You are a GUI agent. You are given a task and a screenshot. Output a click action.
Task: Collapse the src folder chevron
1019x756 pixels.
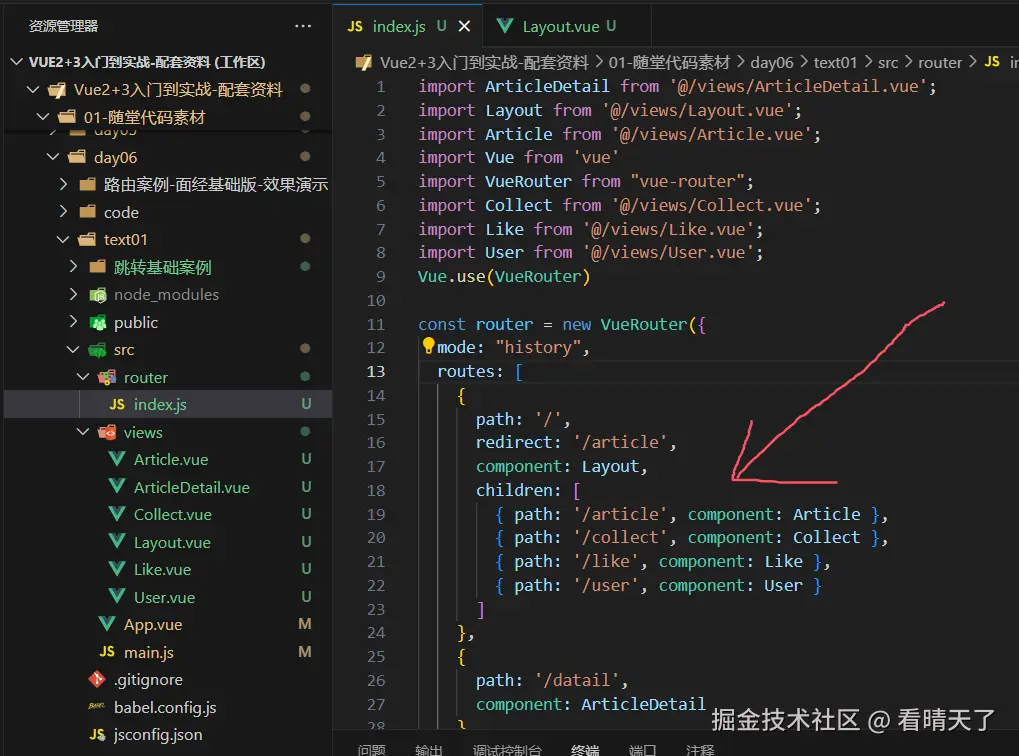[x=73, y=349]
